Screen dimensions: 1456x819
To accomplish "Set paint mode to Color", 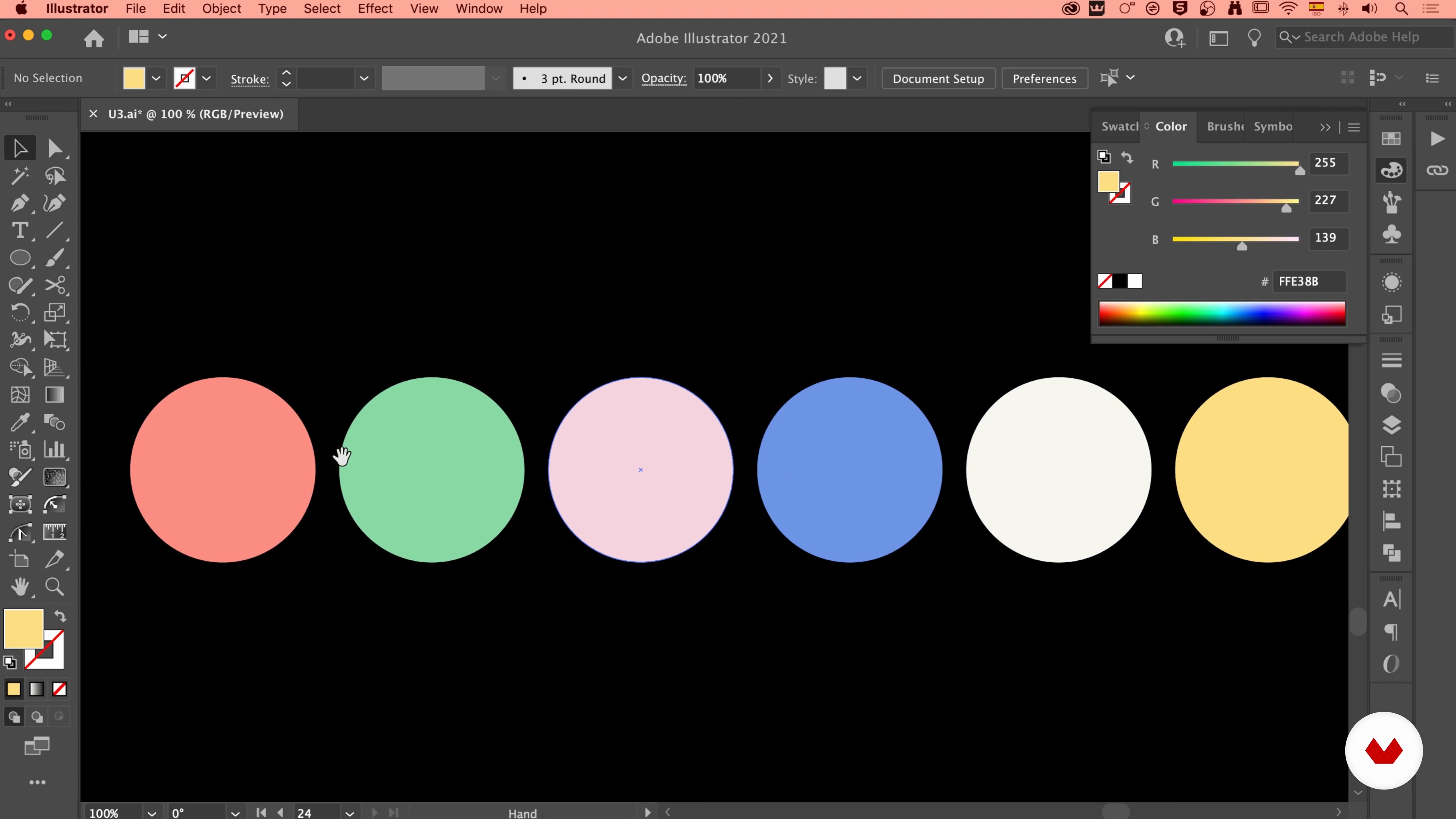I will point(14,689).
